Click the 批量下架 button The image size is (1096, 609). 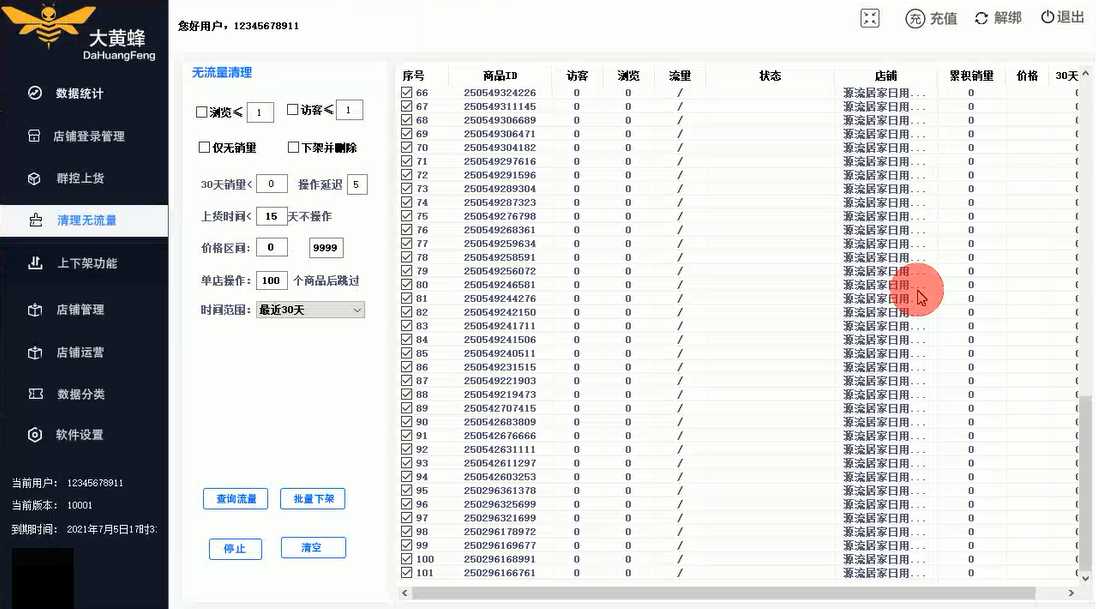312,499
